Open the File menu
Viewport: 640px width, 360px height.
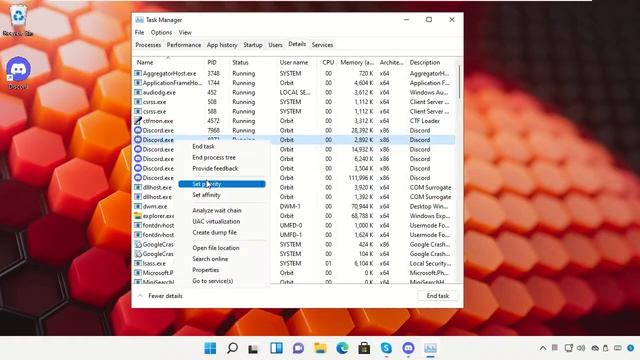pos(140,32)
